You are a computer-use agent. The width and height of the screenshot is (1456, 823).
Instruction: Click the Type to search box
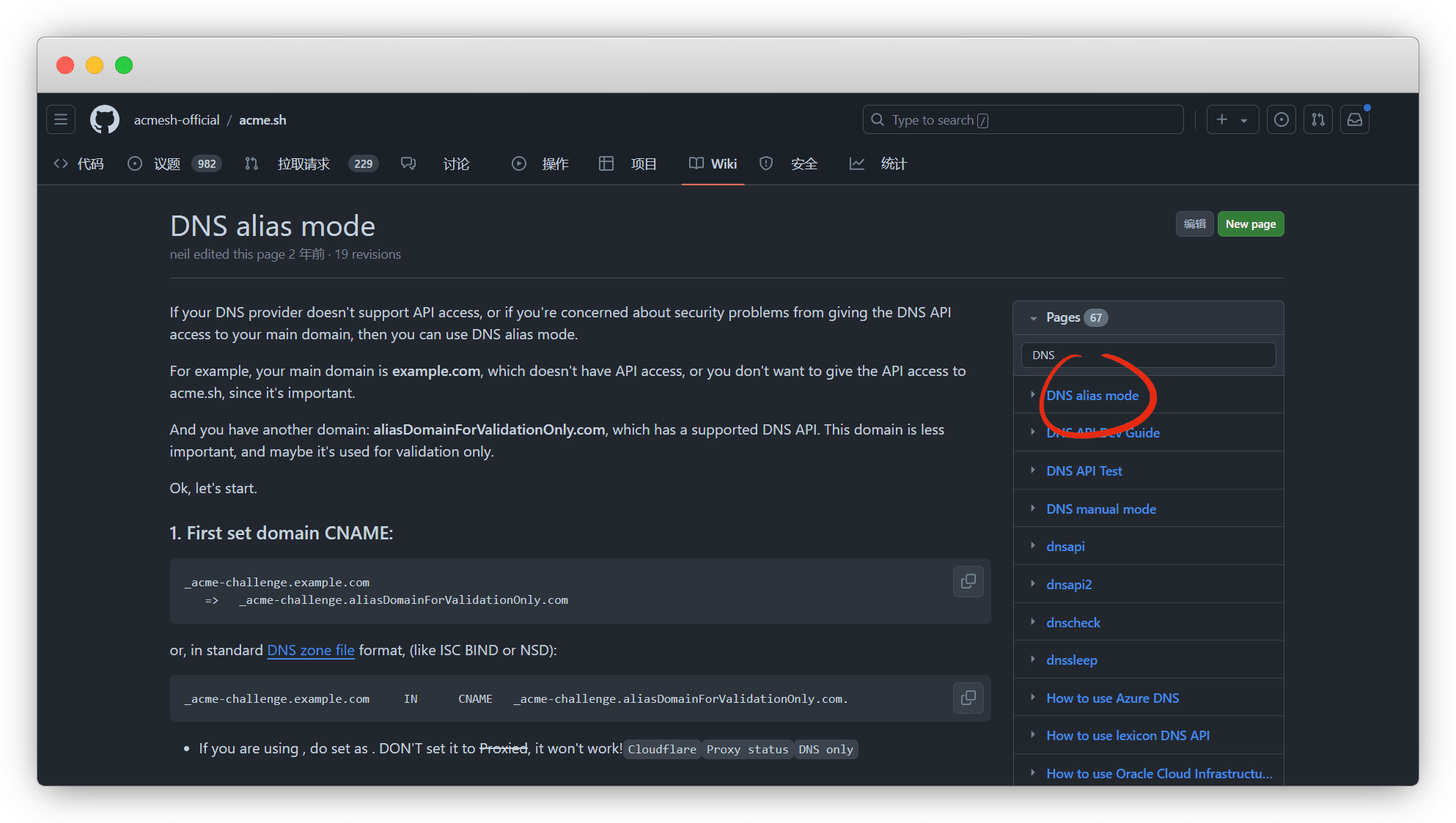(x=1023, y=120)
